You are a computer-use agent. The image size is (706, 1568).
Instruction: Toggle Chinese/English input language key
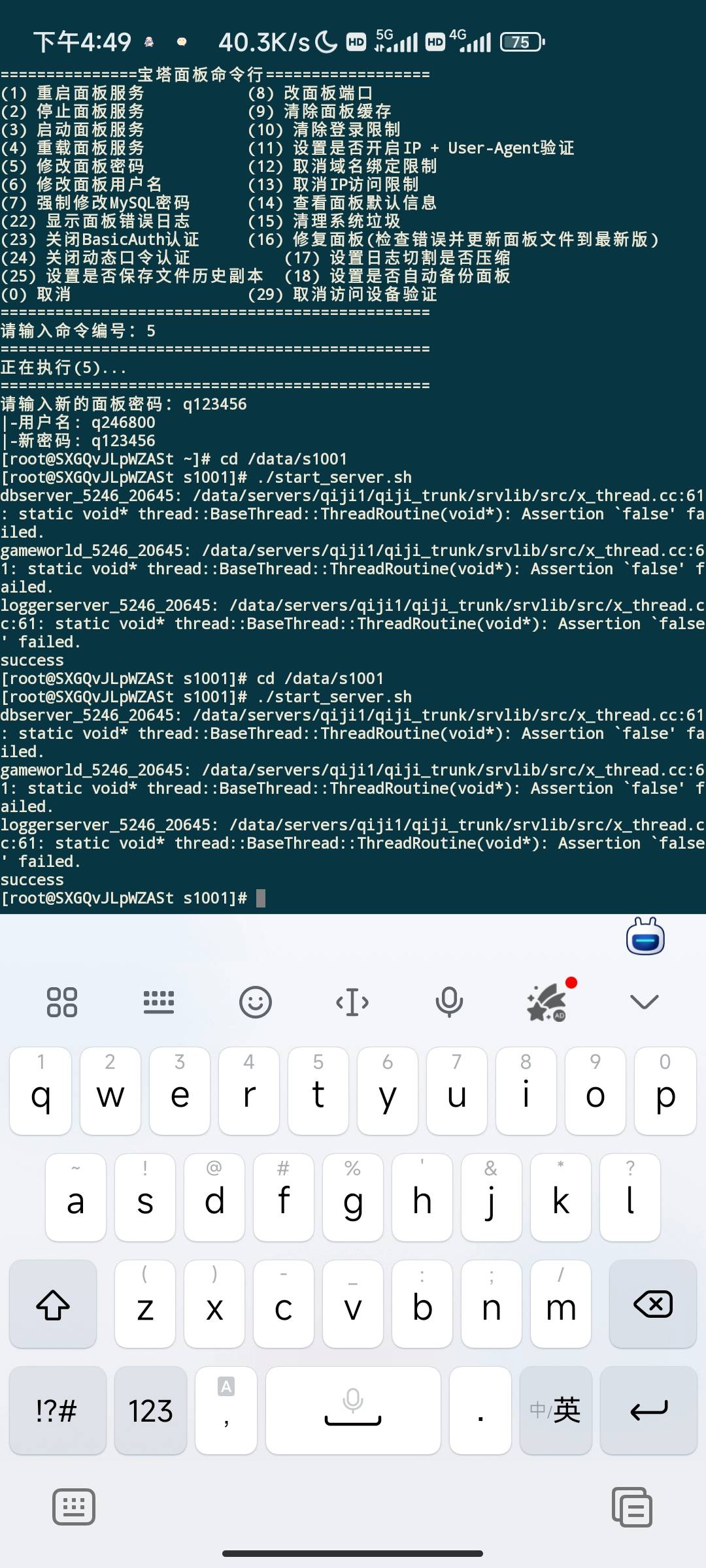[556, 1410]
